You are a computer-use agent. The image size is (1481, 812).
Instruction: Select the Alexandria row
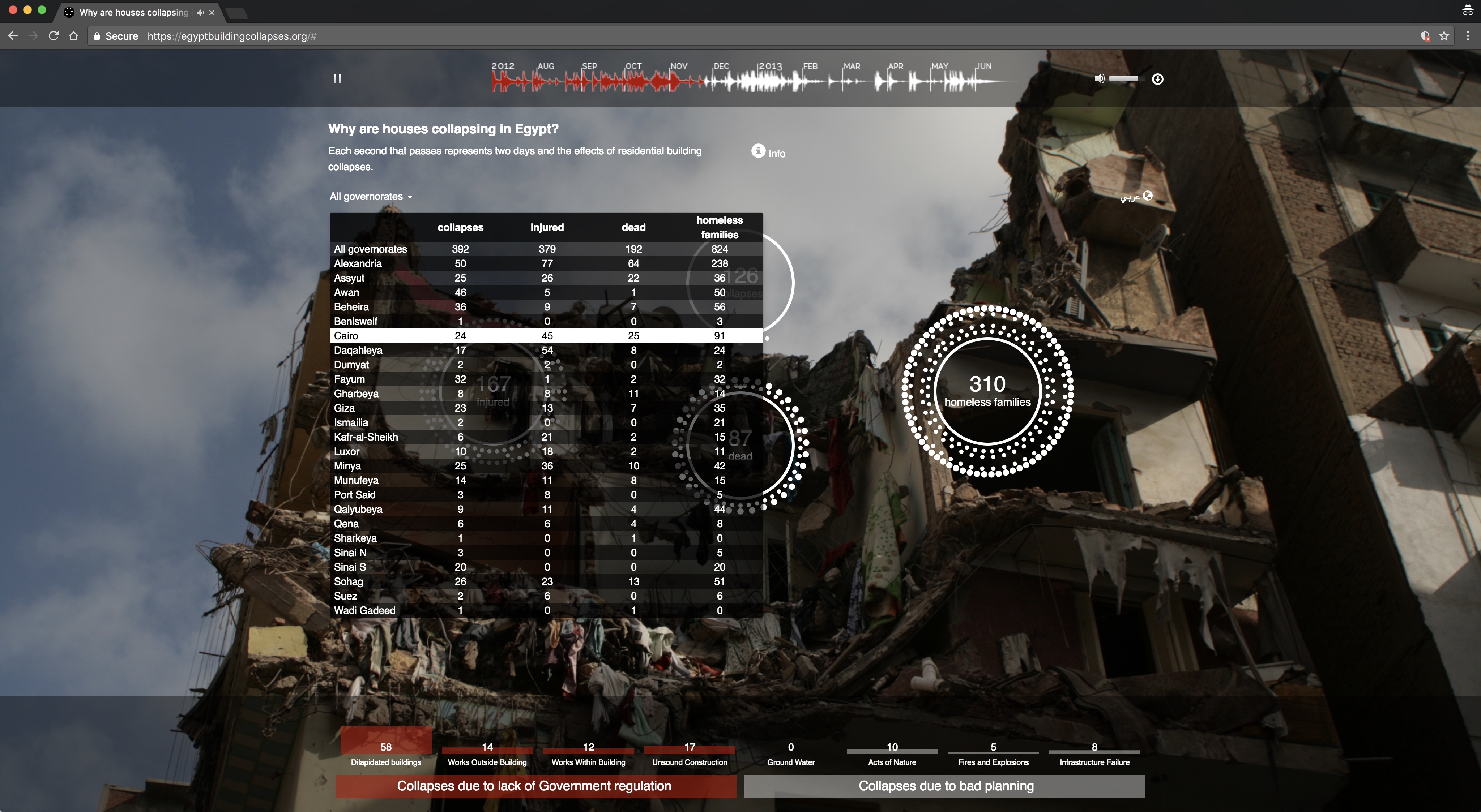coord(546,263)
